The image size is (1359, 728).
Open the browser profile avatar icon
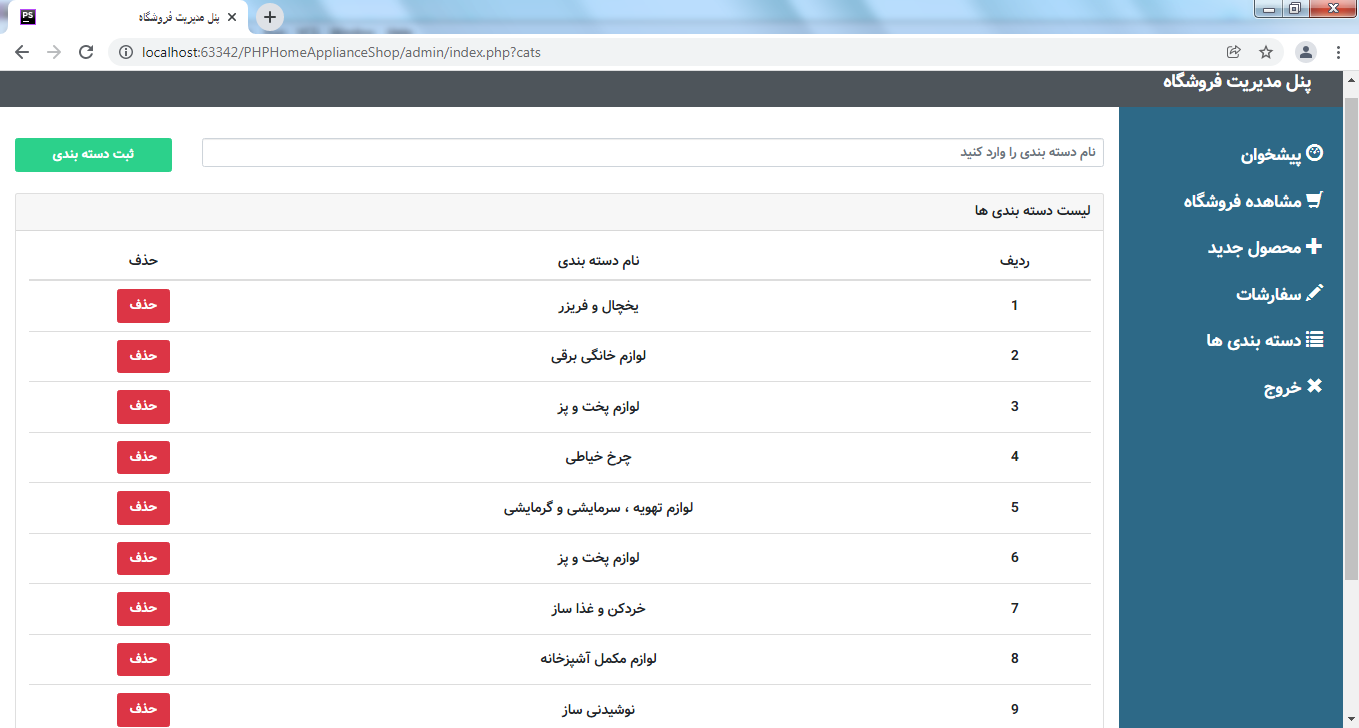(x=1305, y=52)
